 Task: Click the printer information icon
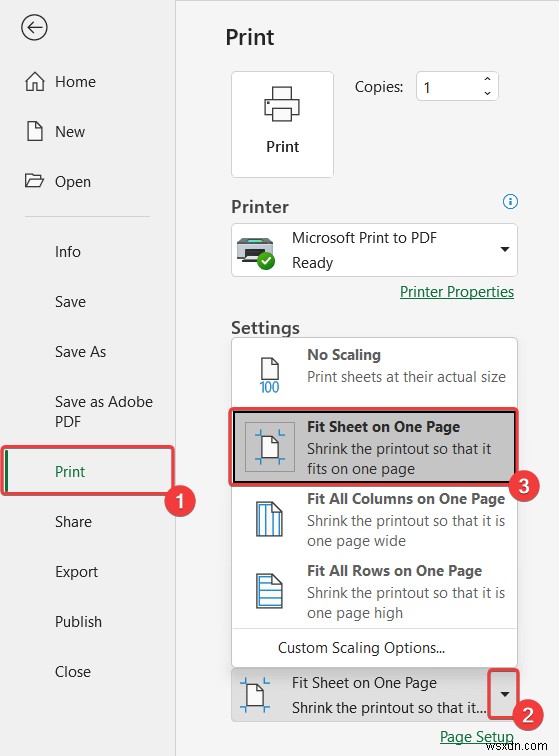click(510, 201)
